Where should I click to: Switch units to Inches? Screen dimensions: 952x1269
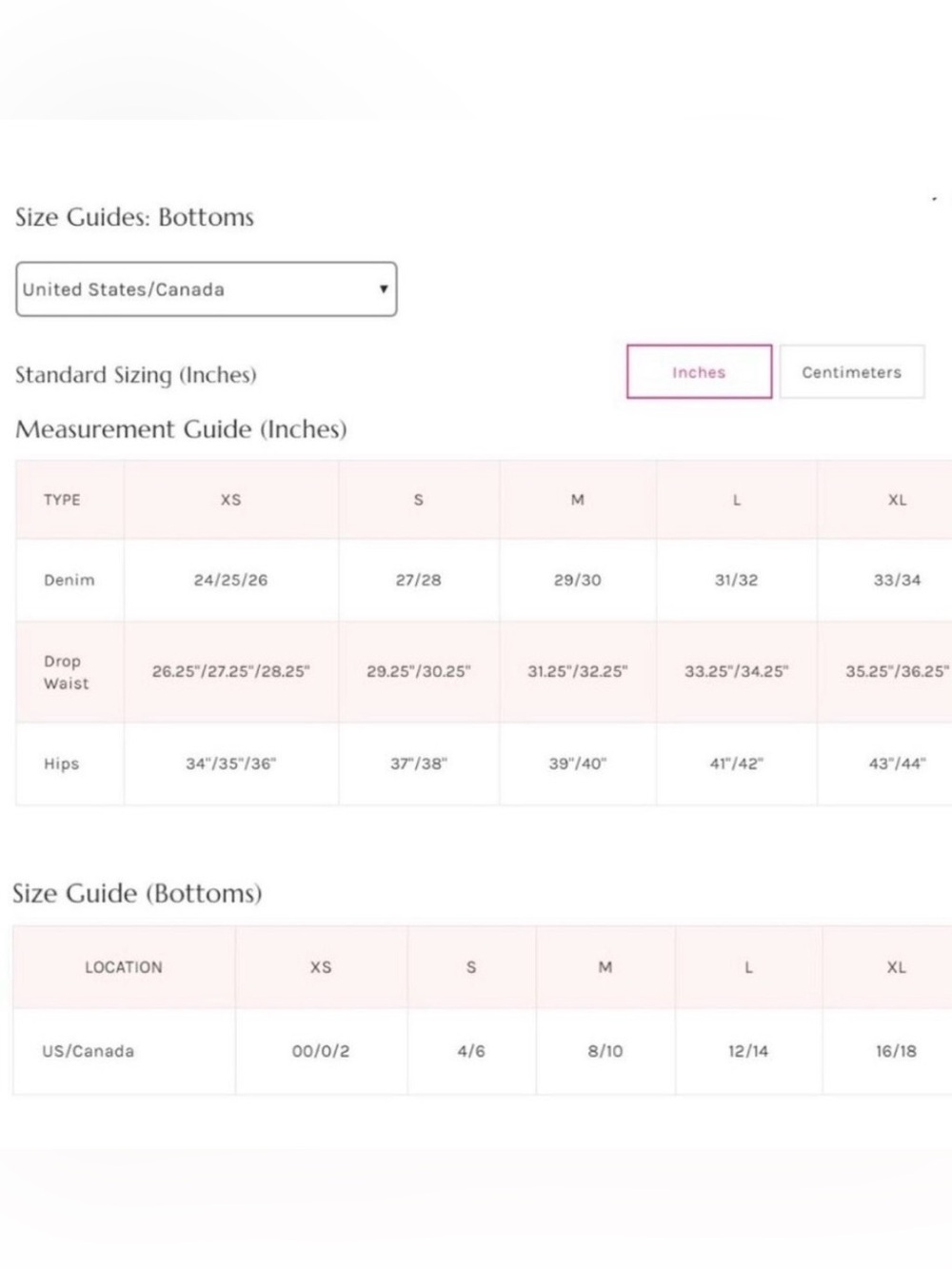[x=699, y=372]
